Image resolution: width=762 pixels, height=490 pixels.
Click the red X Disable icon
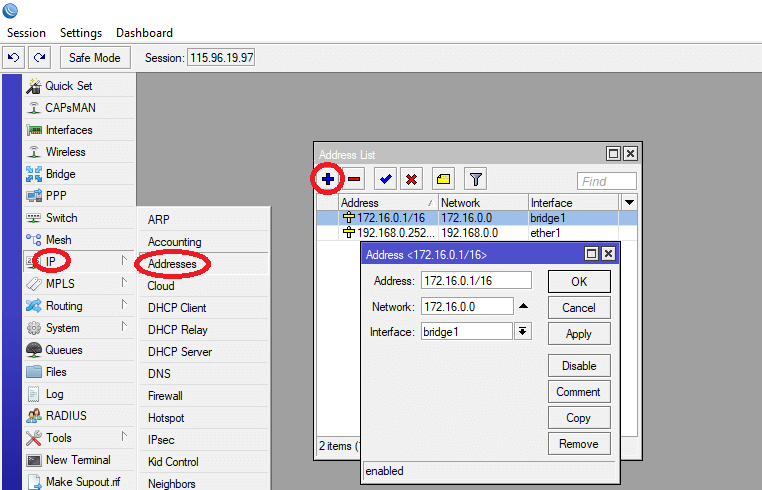pyautogui.click(x=412, y=179)
